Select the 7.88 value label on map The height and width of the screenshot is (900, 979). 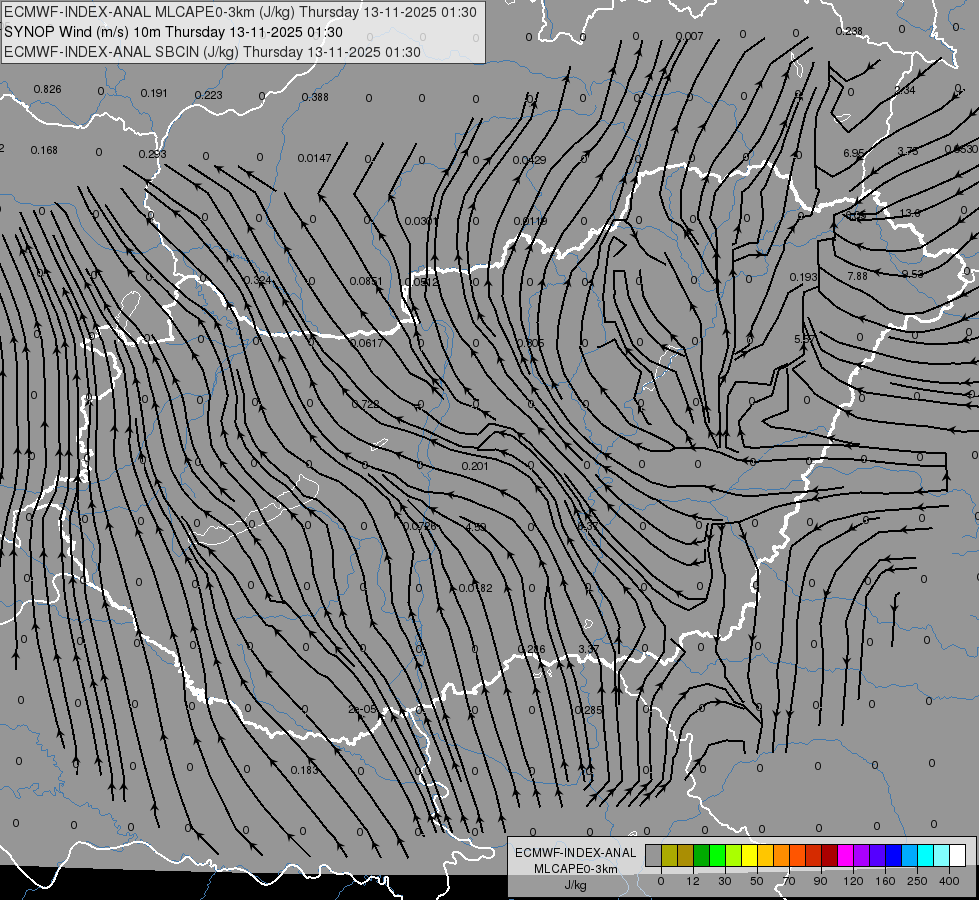pos(857,275)
